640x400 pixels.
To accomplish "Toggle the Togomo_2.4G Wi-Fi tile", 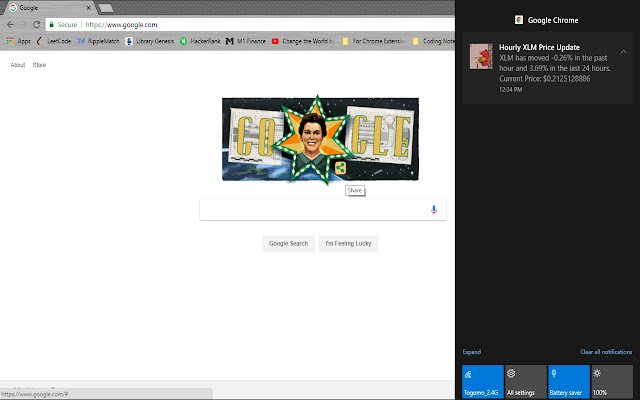I will 482,382.
